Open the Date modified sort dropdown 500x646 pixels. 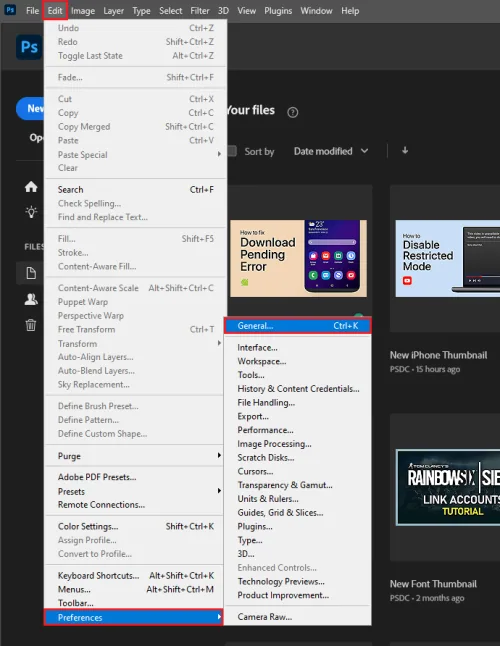331,151
